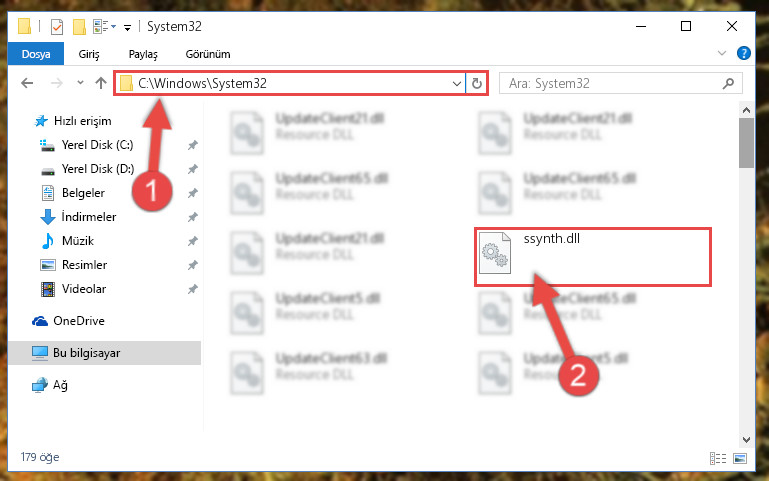Click the vertical scrollbar down arrow
Viewport: 769px width, 481px height.
tap(746, 440)
